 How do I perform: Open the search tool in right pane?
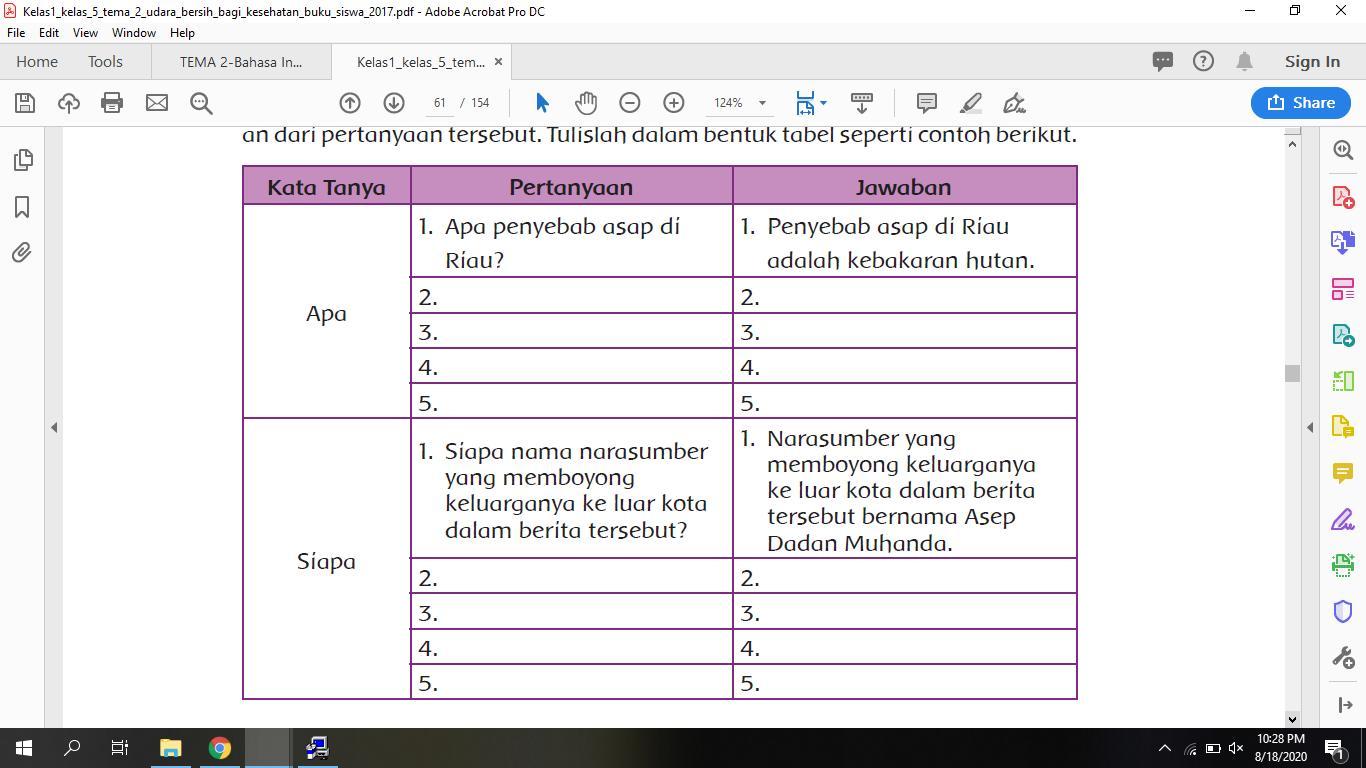point(1343,150)
